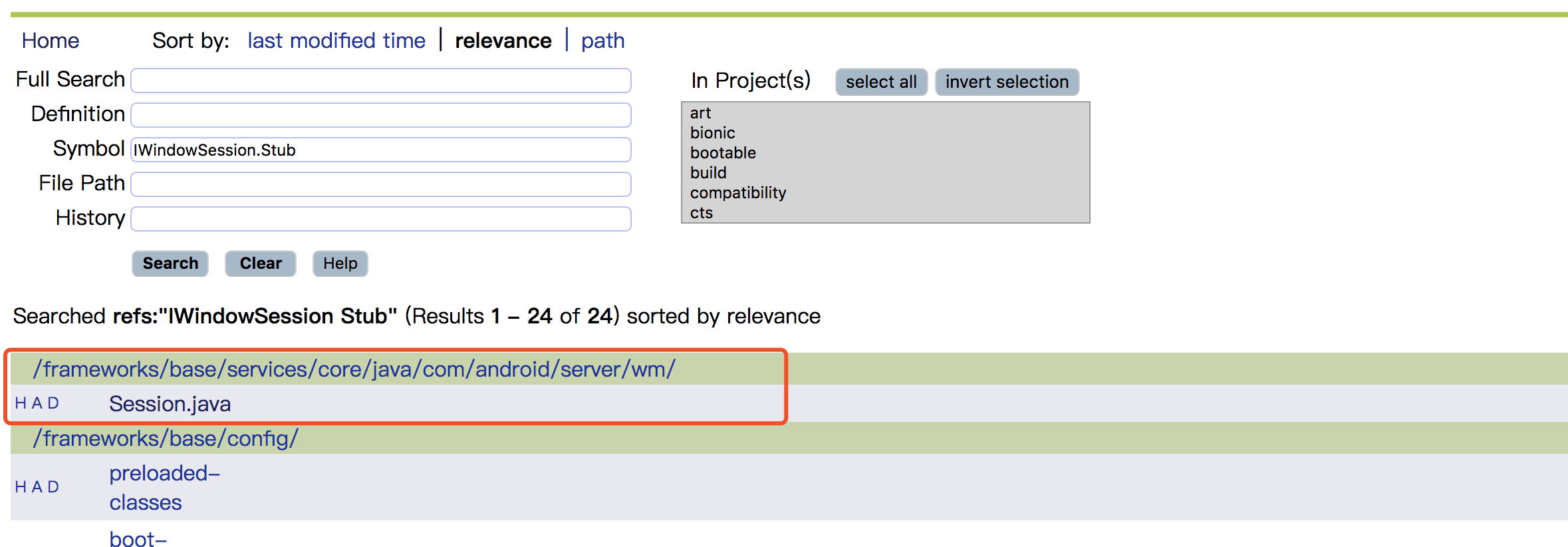1568x547 pixels.
Task: Open History link H for Session.java
Action: [21, 403]
